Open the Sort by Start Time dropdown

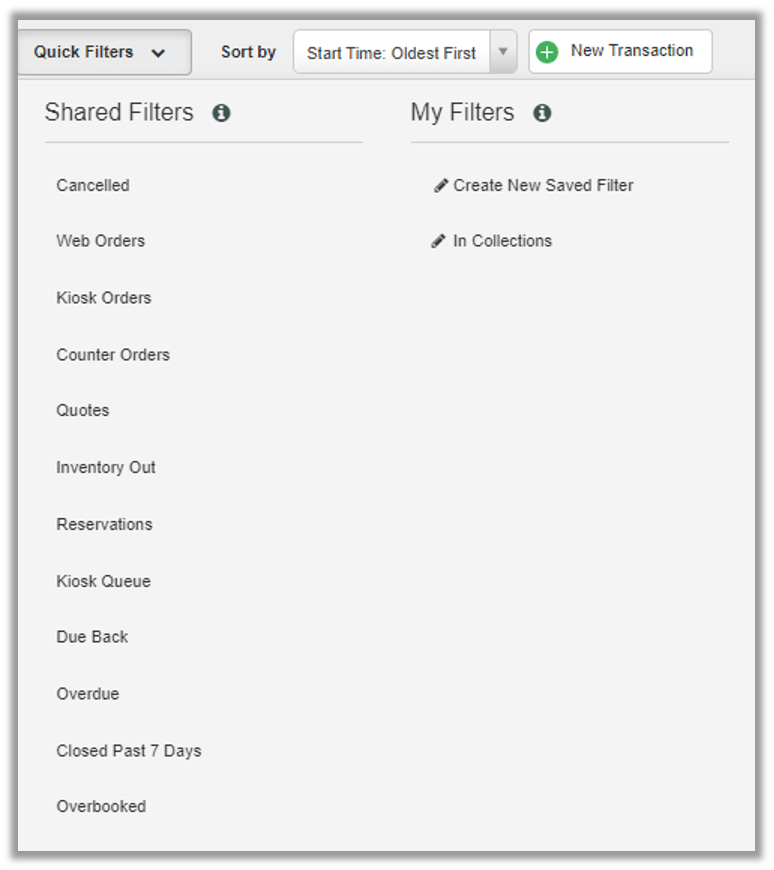392,53
